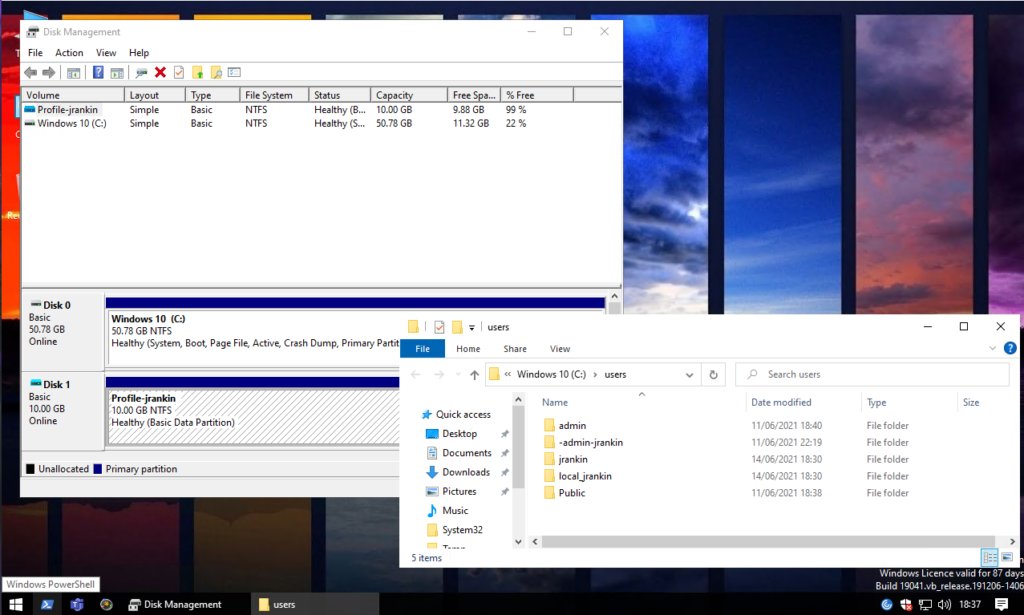Click the Properties checkmark icon in Explorer title bar
The image size is (1024, 615).
(439, 327)
